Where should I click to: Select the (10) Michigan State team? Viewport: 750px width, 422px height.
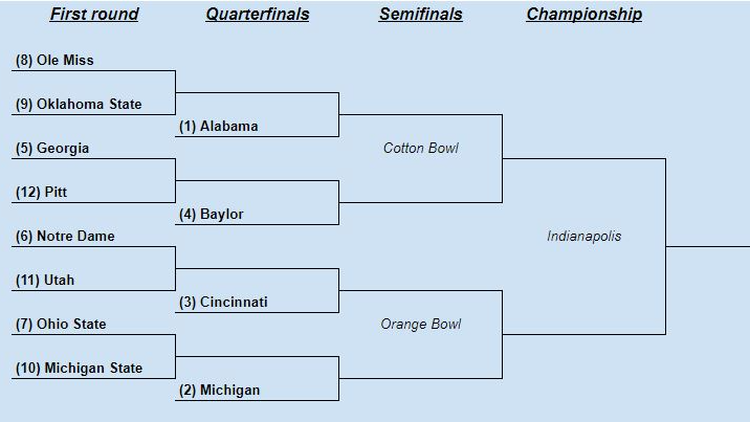point(78,368)
